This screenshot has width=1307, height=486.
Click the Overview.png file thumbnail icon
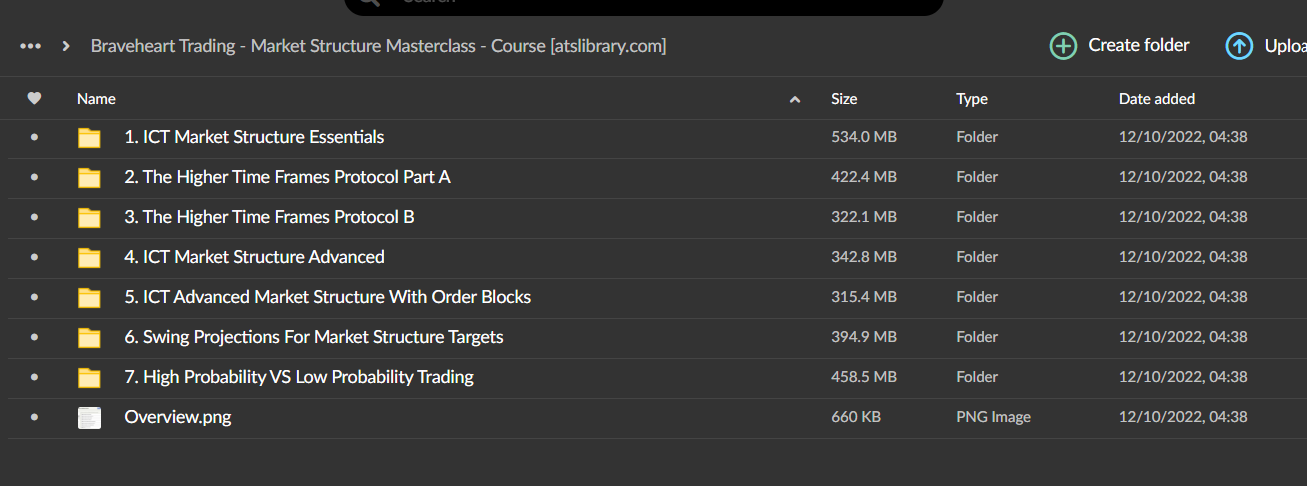tap(90, 418)
